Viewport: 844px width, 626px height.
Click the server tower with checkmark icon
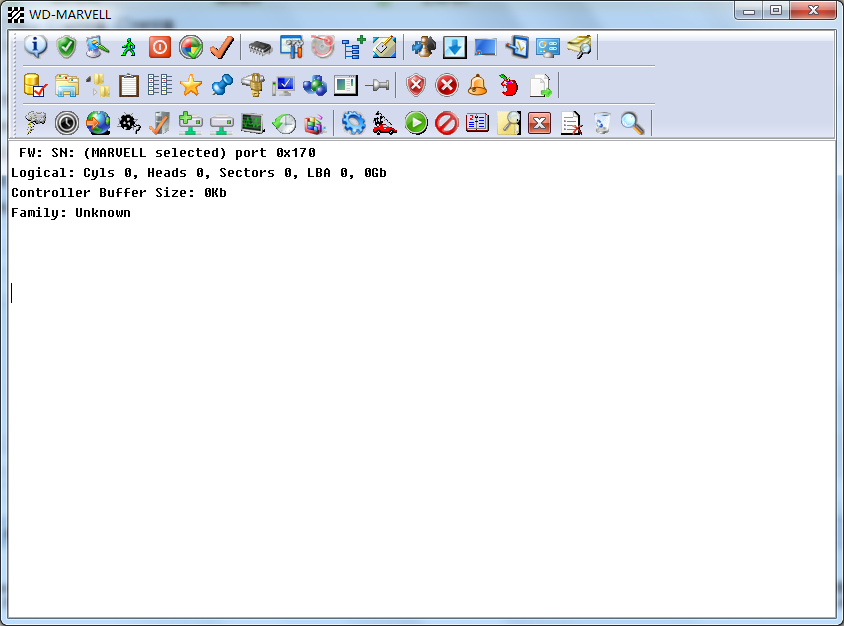[x=159, y=123]
